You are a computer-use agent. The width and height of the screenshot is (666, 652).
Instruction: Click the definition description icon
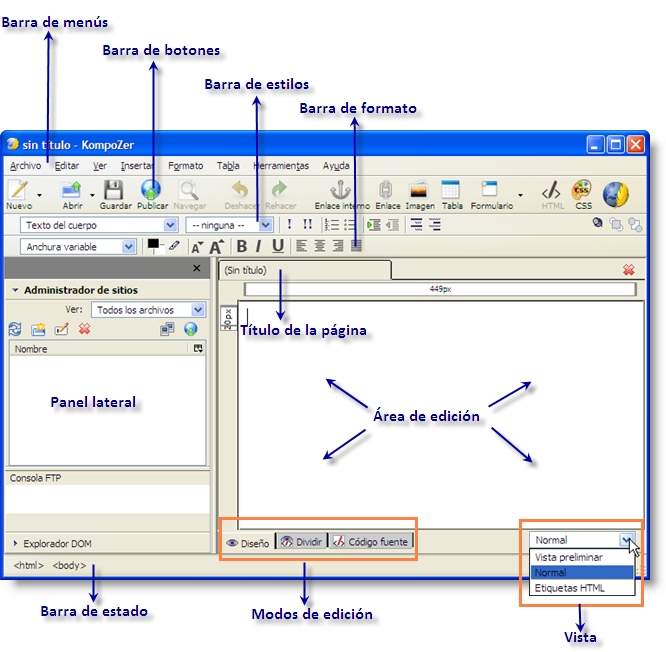pos(435,224)
